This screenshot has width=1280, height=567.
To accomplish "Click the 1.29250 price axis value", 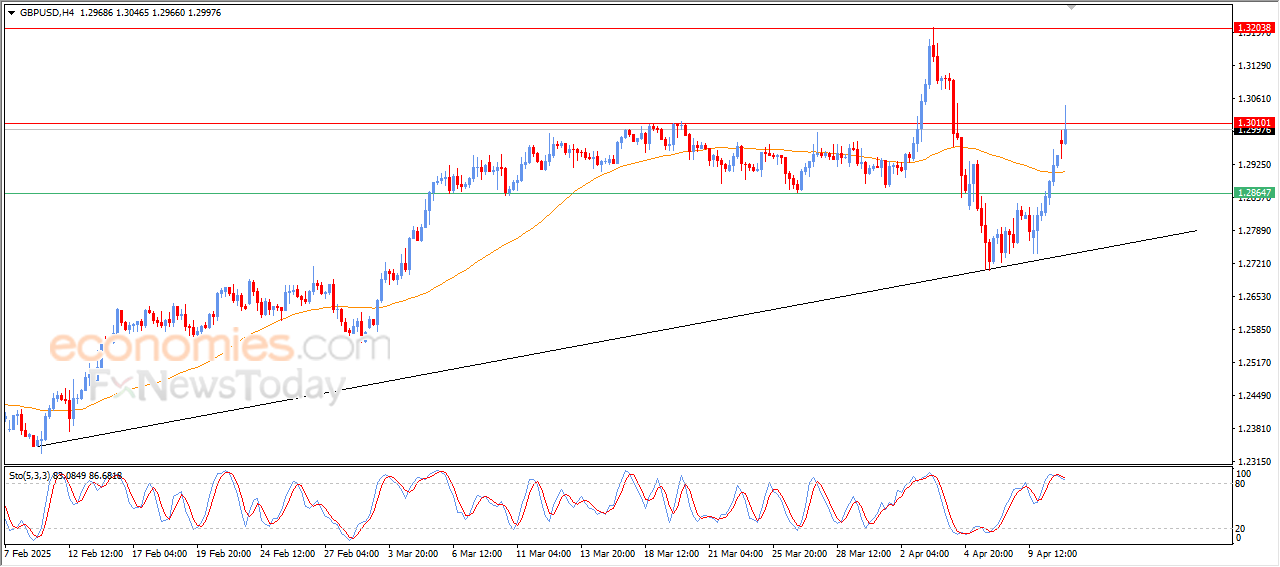I will click(x=1254, y=164).
